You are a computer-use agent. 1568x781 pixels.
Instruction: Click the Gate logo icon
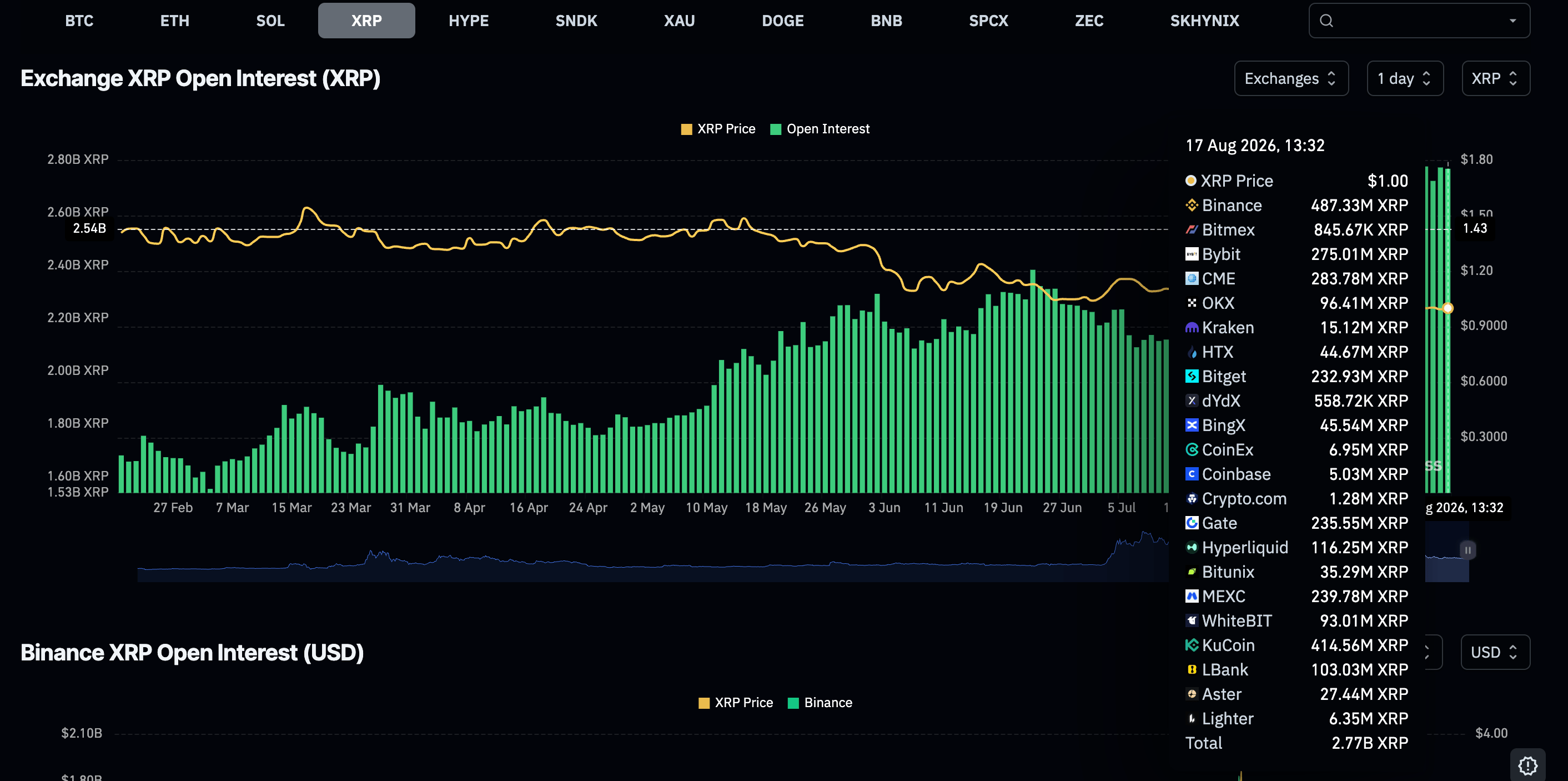tap(1192, 523)
